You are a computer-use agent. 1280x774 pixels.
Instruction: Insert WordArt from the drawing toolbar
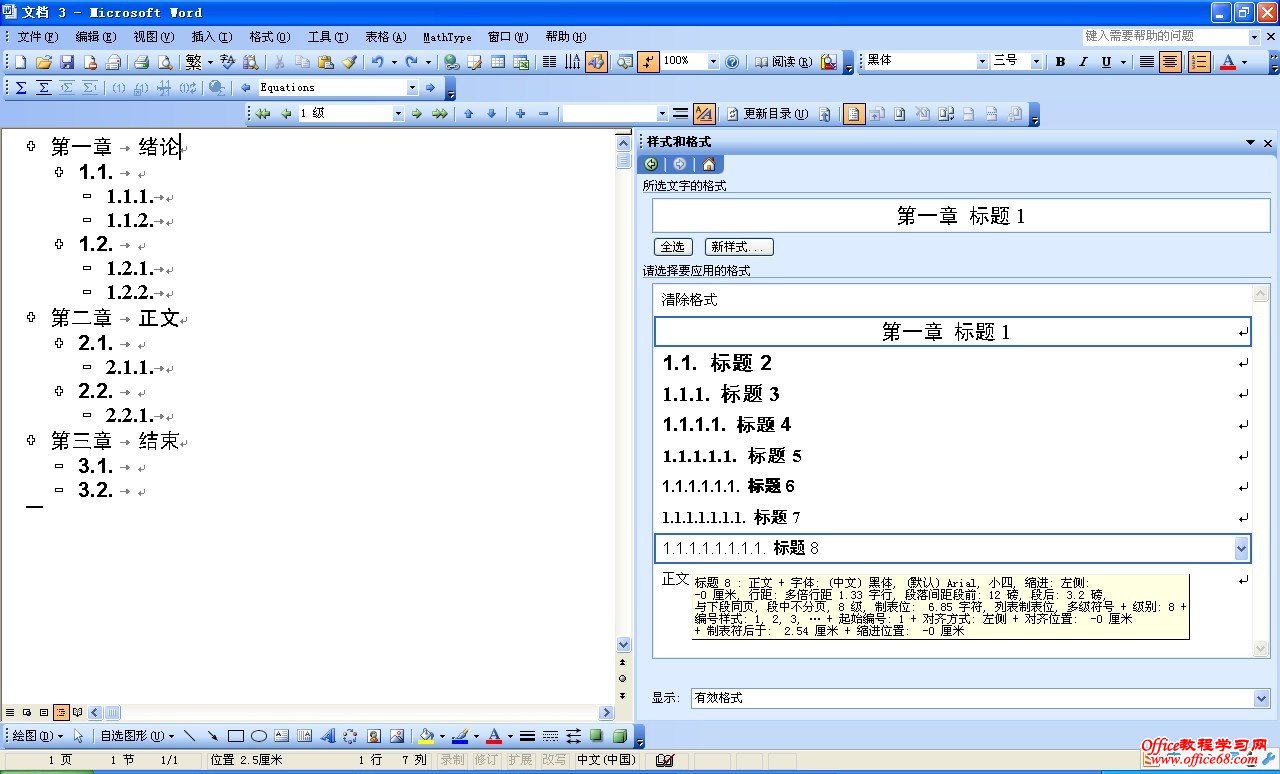(329, 736)
